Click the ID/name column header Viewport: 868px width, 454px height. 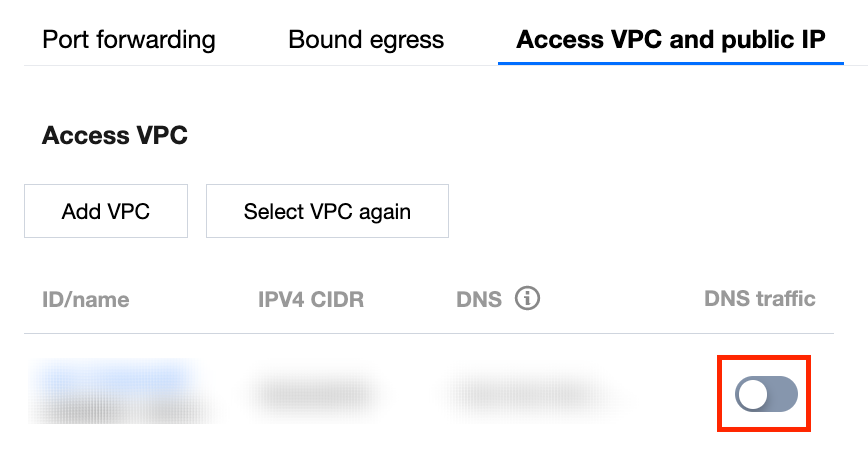(86, 299)
